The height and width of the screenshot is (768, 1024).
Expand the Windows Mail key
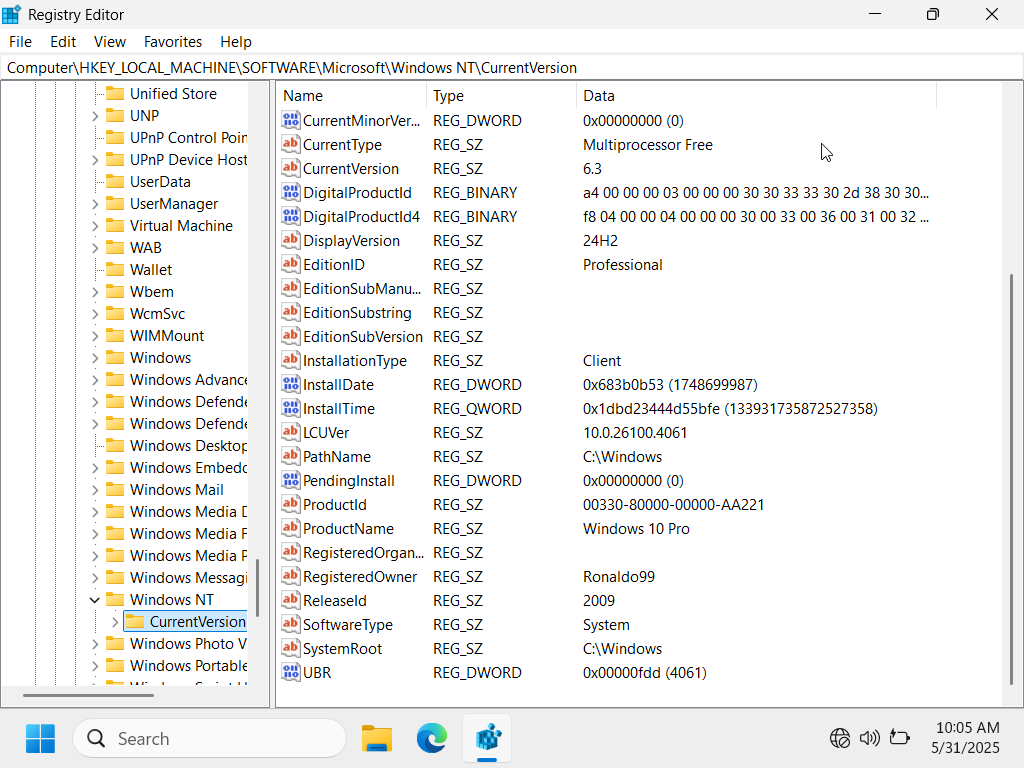point(95,490)
